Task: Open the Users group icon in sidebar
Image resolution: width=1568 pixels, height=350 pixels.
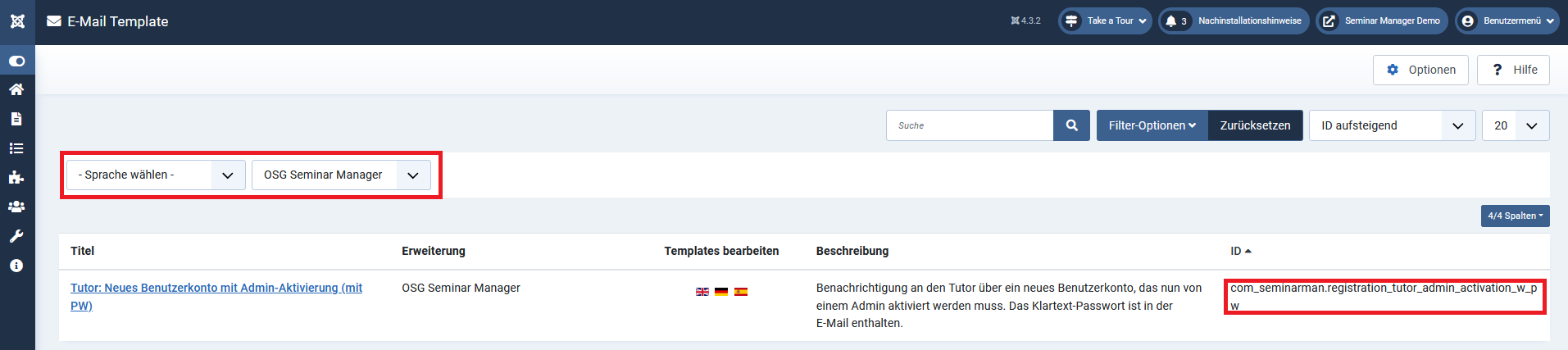Action: [16, 207]
